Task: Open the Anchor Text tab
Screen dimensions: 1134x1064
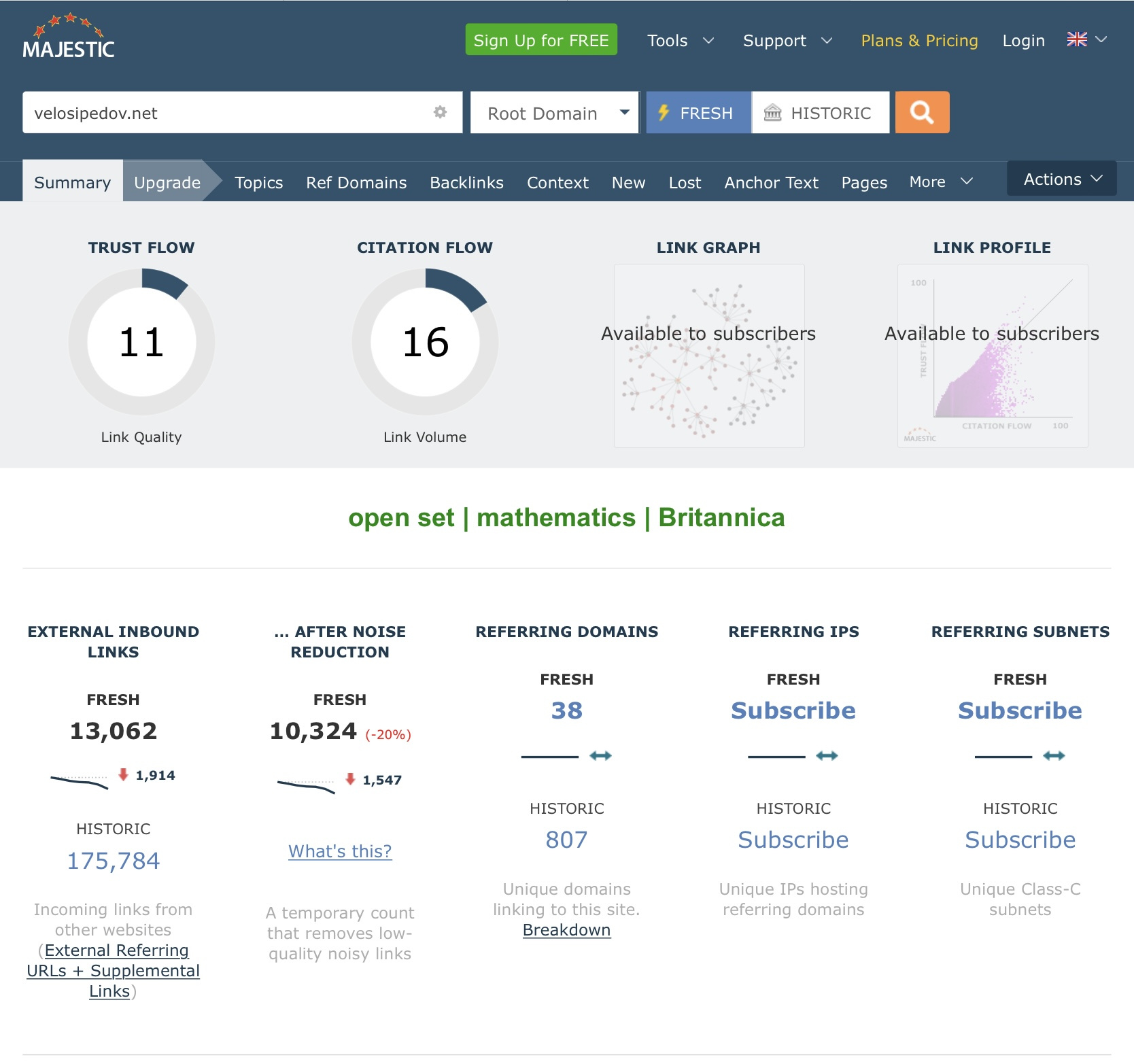Action: tap(771, 182)
